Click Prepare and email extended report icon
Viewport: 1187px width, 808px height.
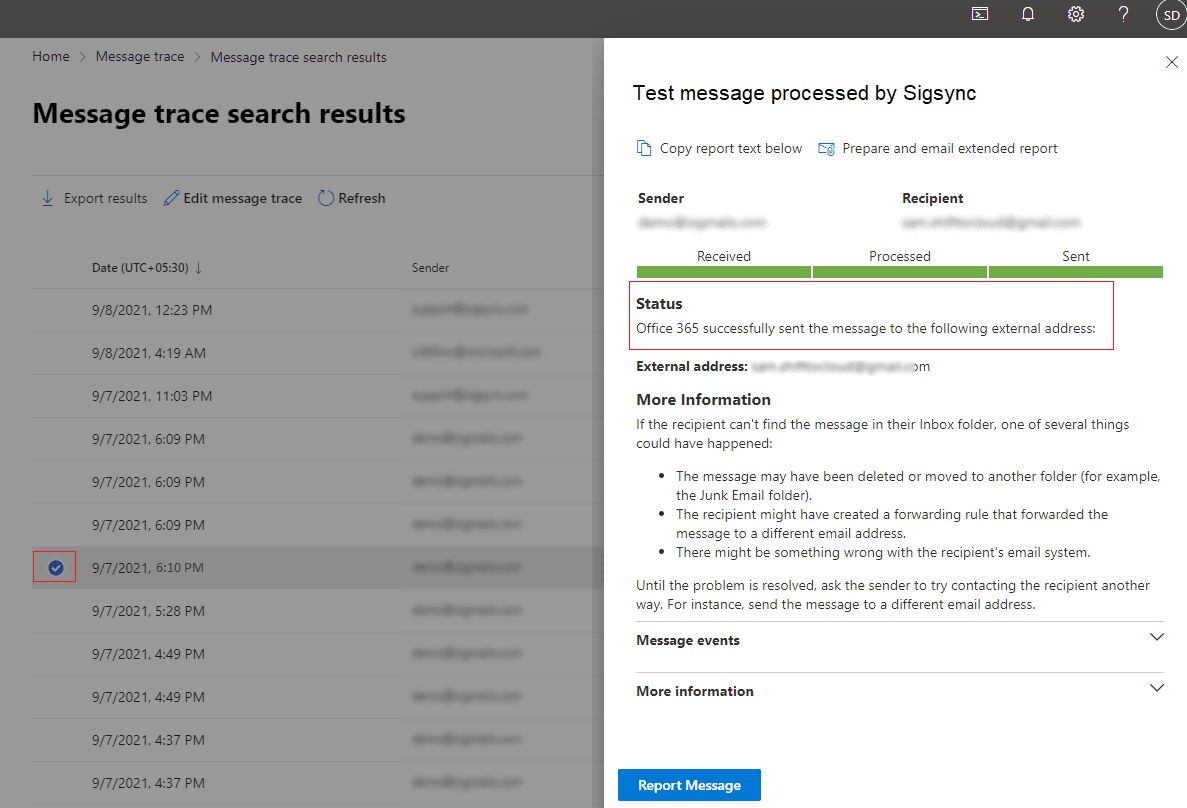826,149
